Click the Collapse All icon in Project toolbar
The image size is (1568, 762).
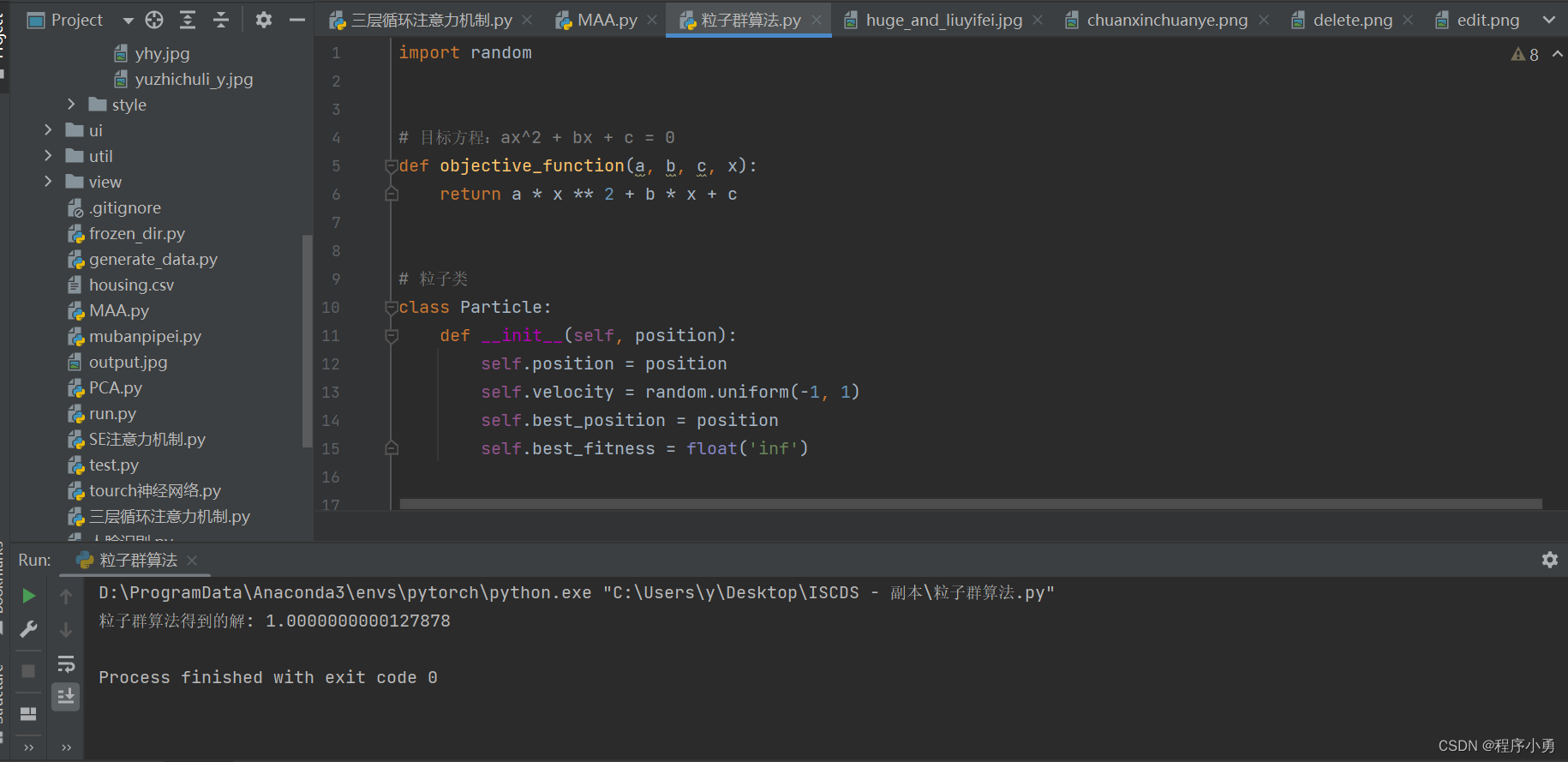[221, 20]
